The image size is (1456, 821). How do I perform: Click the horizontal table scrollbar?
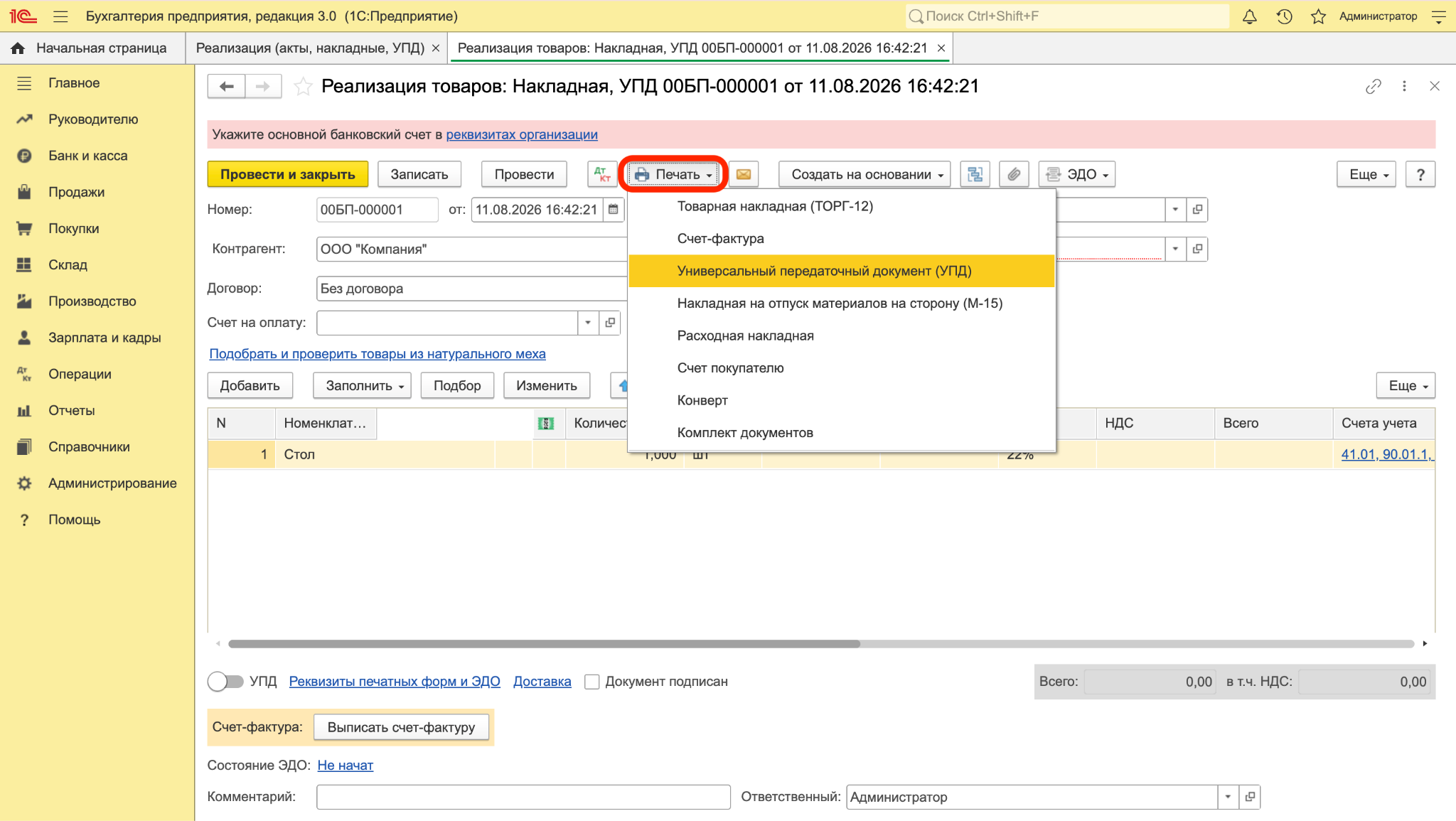[x=544, y=644]
